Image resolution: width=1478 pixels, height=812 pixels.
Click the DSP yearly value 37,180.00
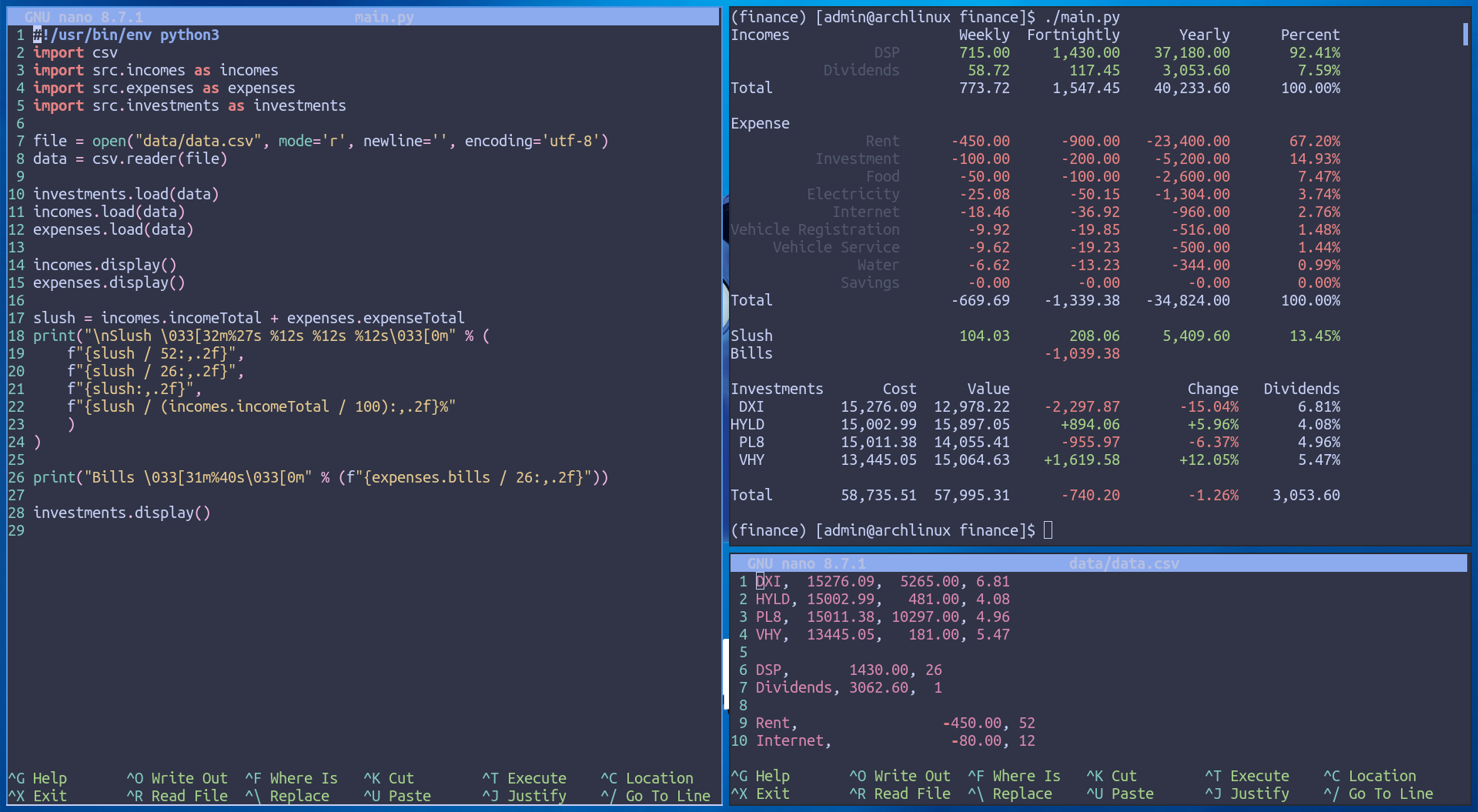tap(1192, 52)
